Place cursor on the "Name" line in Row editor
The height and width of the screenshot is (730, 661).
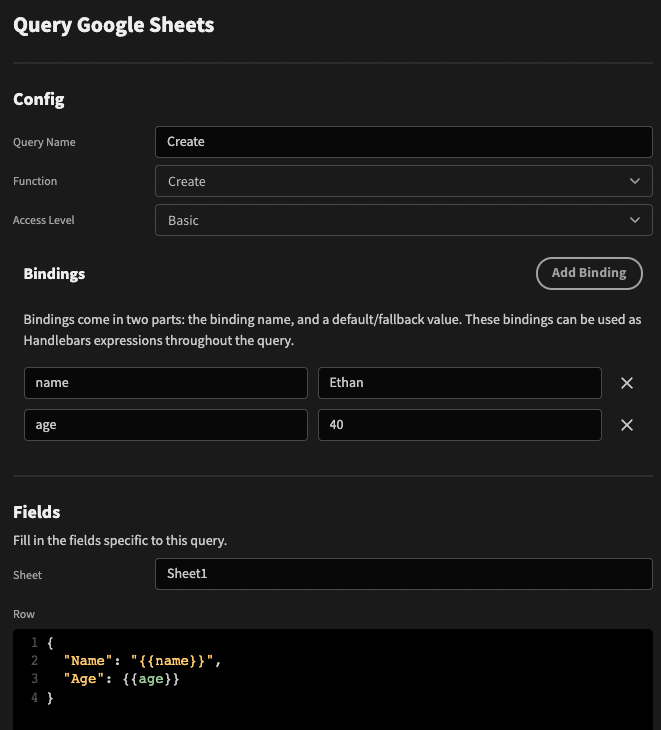tap(142, 661)
